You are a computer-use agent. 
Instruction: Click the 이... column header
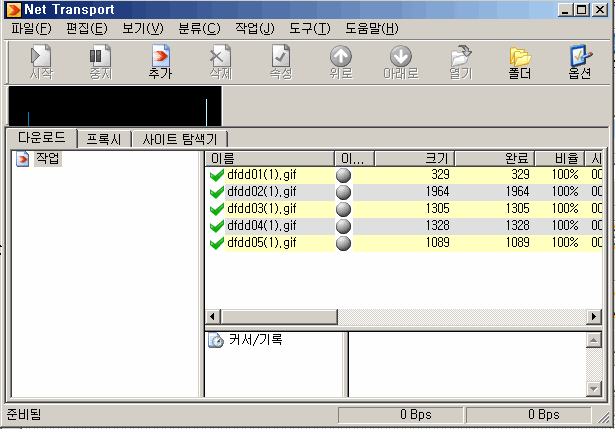click(355, 158)
